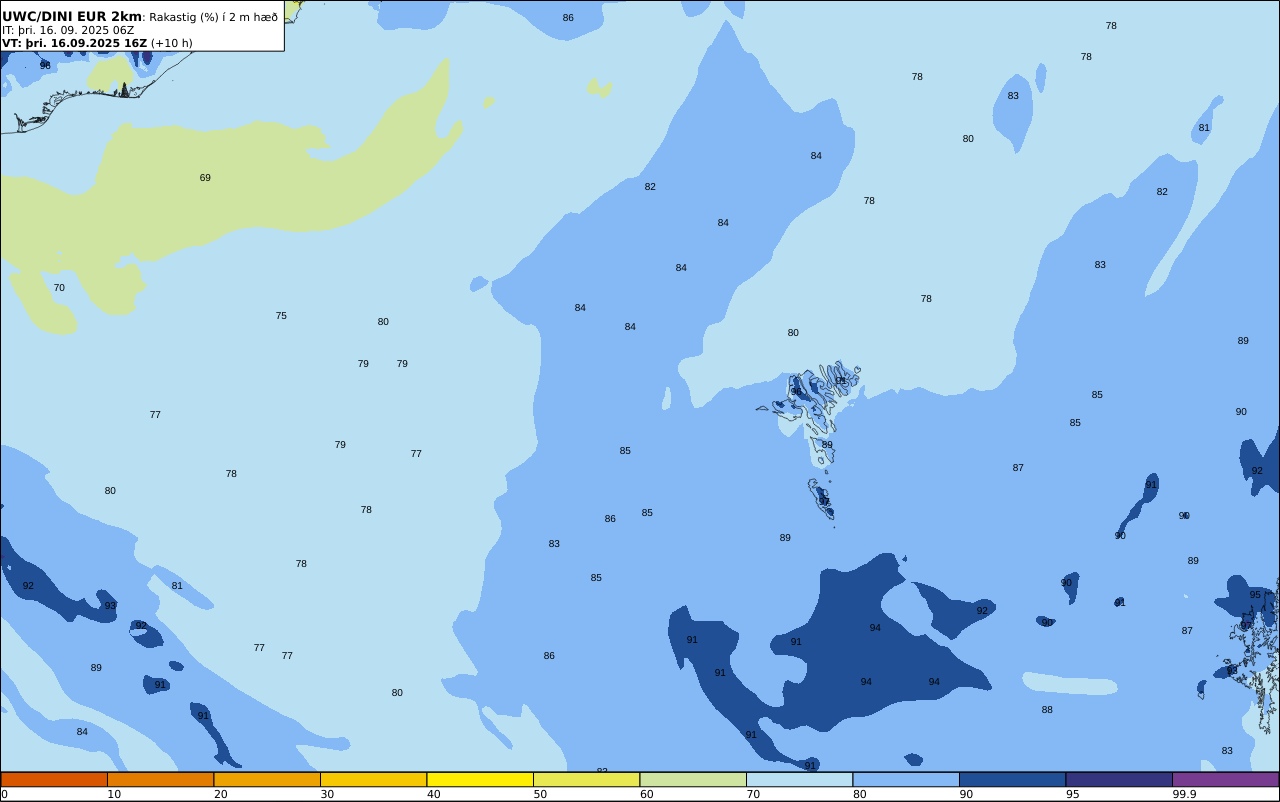
Task: Select the 20–30 amber legend swatch
Action: (267, 779)
